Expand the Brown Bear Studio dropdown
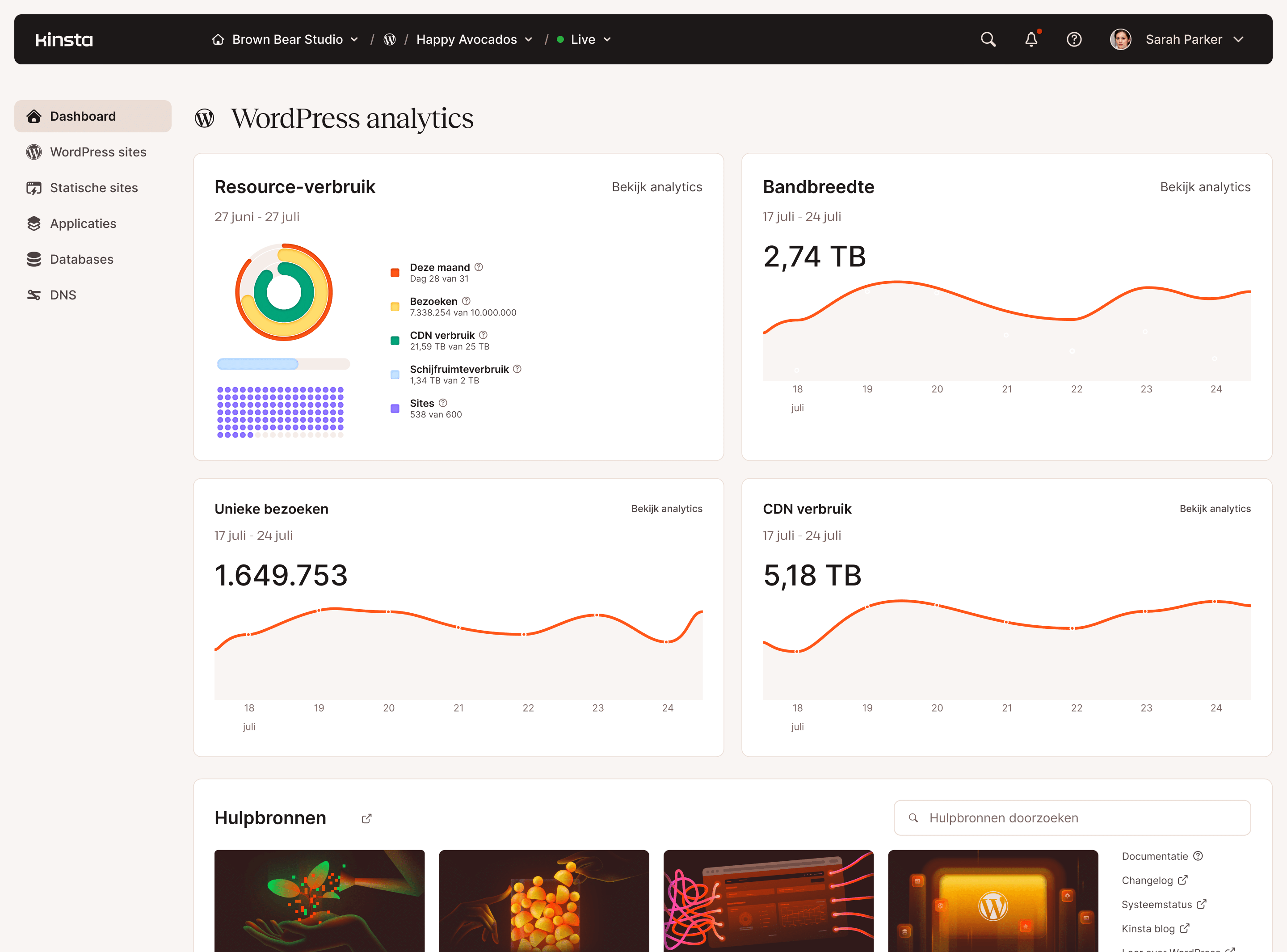 [x=354, y=39]
